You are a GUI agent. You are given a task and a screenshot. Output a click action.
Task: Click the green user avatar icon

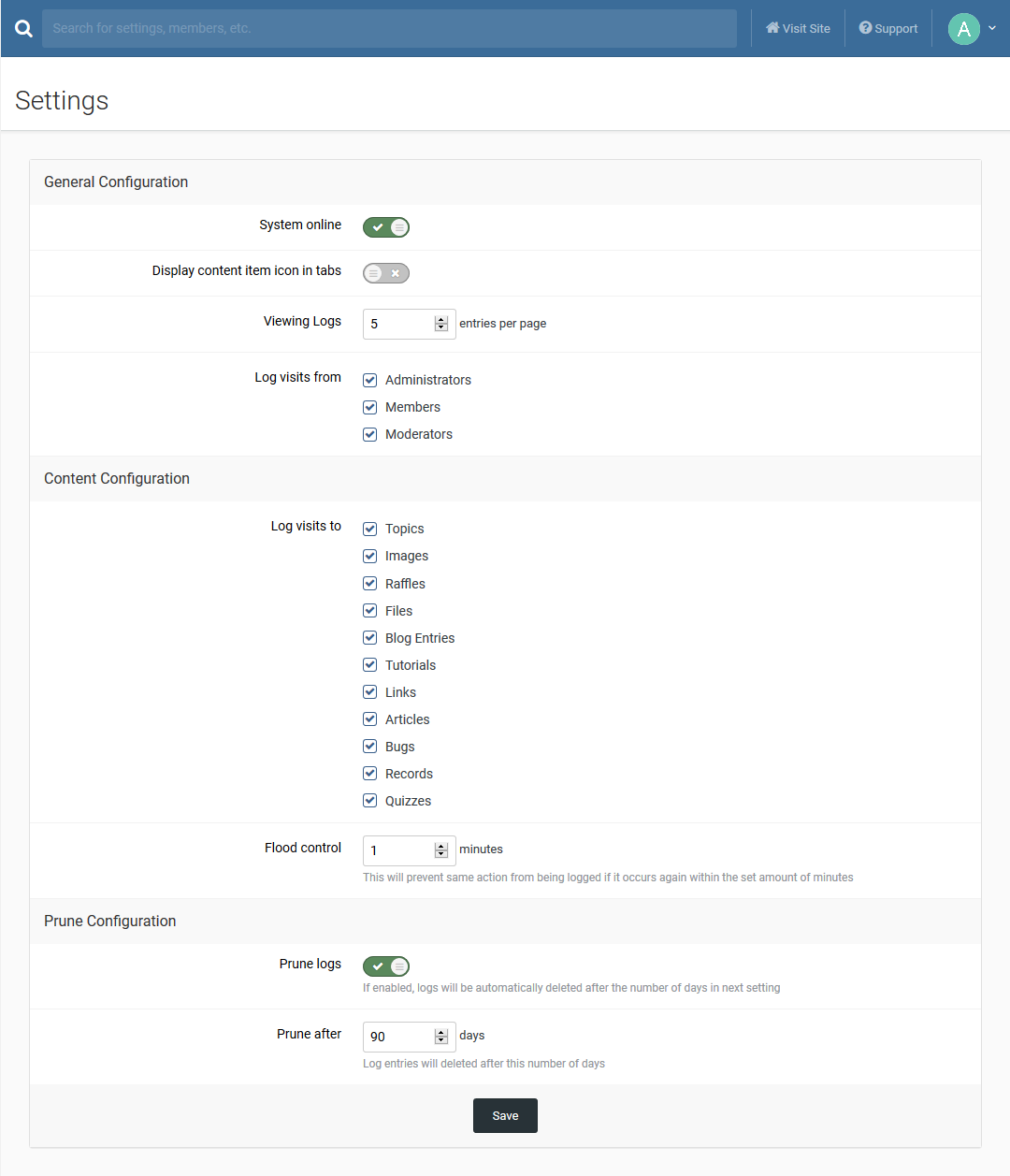pos(963,29)
